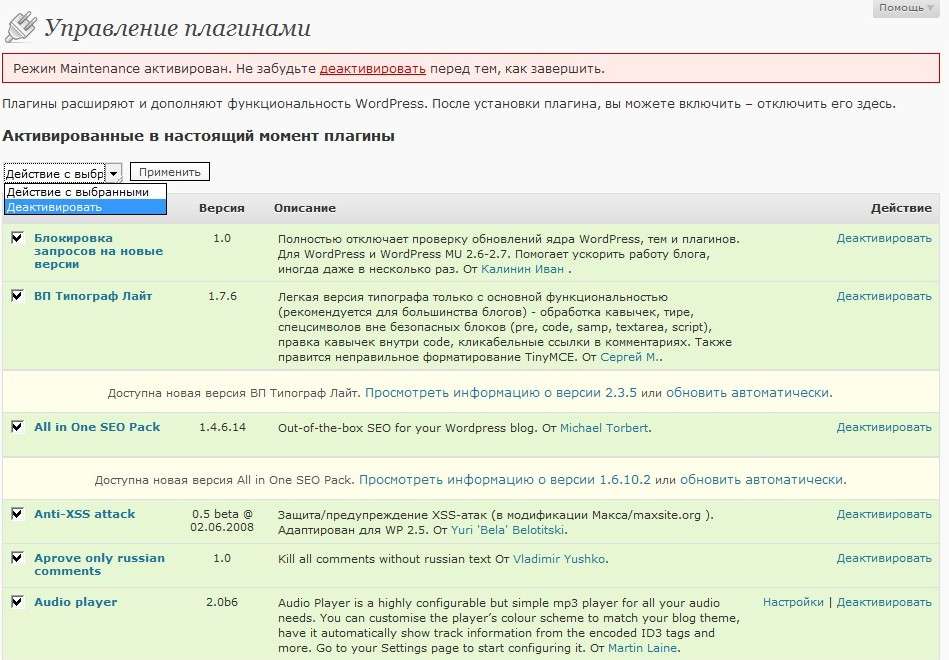
Task: Click version value 2.0b6
Action: [x=222, y=602]
